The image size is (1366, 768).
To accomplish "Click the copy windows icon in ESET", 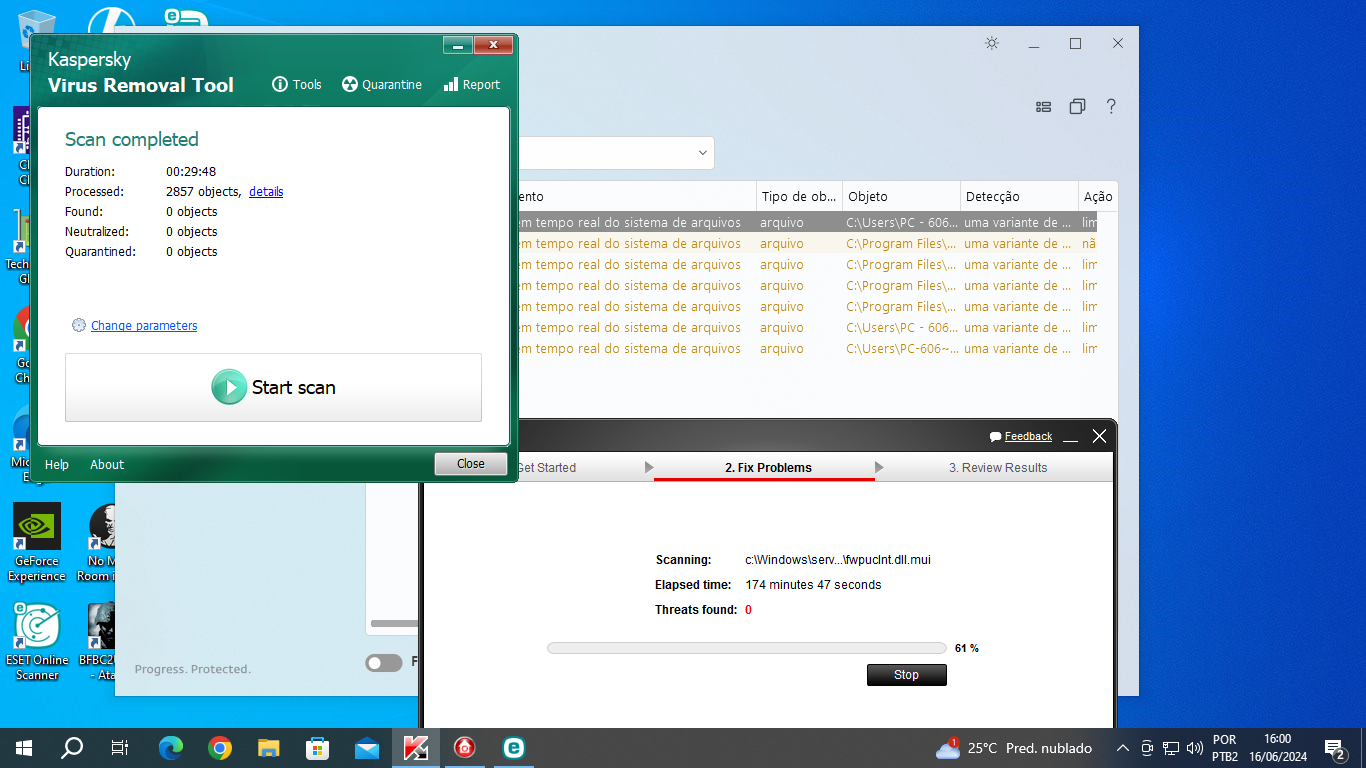I will point(1077,107).
